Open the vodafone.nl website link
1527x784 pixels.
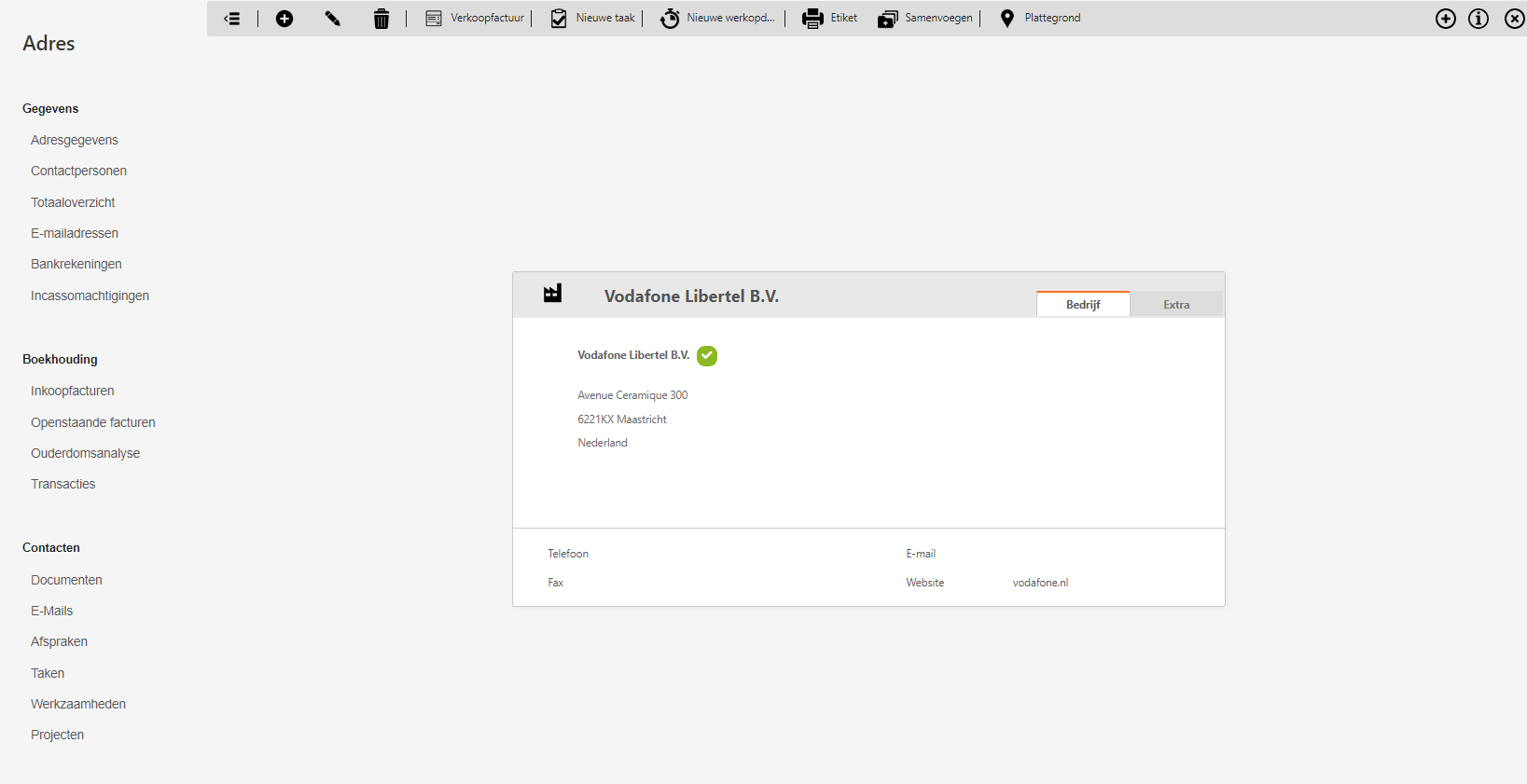[1040, 583]
